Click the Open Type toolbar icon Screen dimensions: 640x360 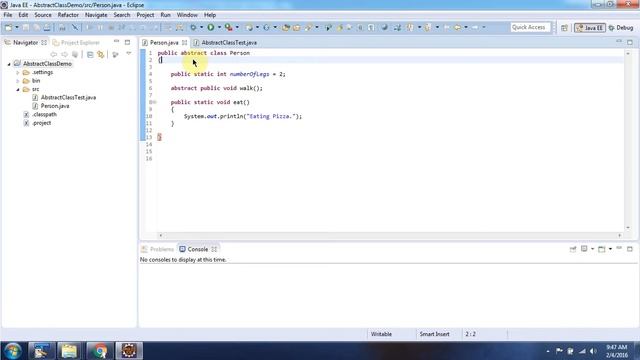(x=286, y=27)
